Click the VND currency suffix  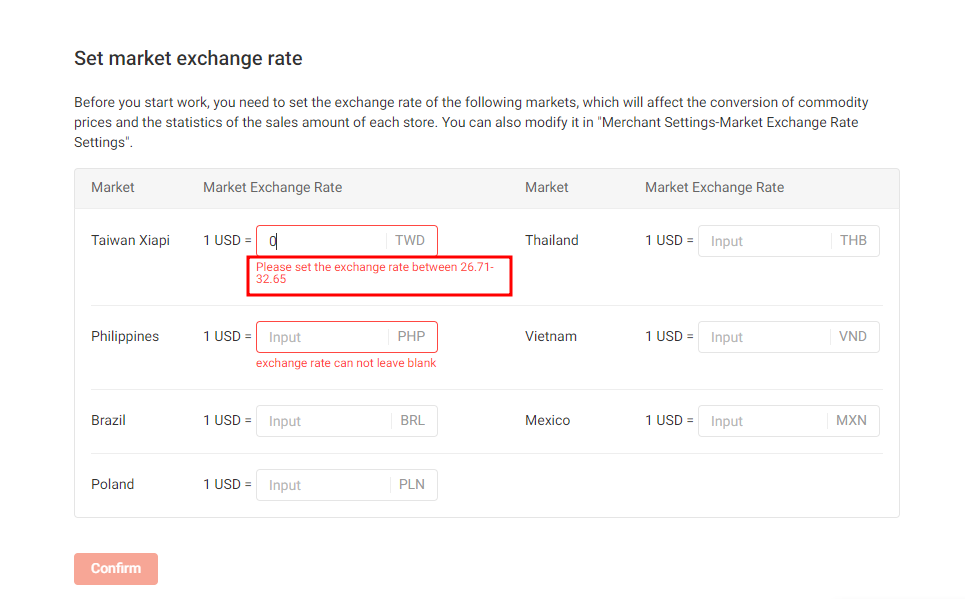point(852,337)
